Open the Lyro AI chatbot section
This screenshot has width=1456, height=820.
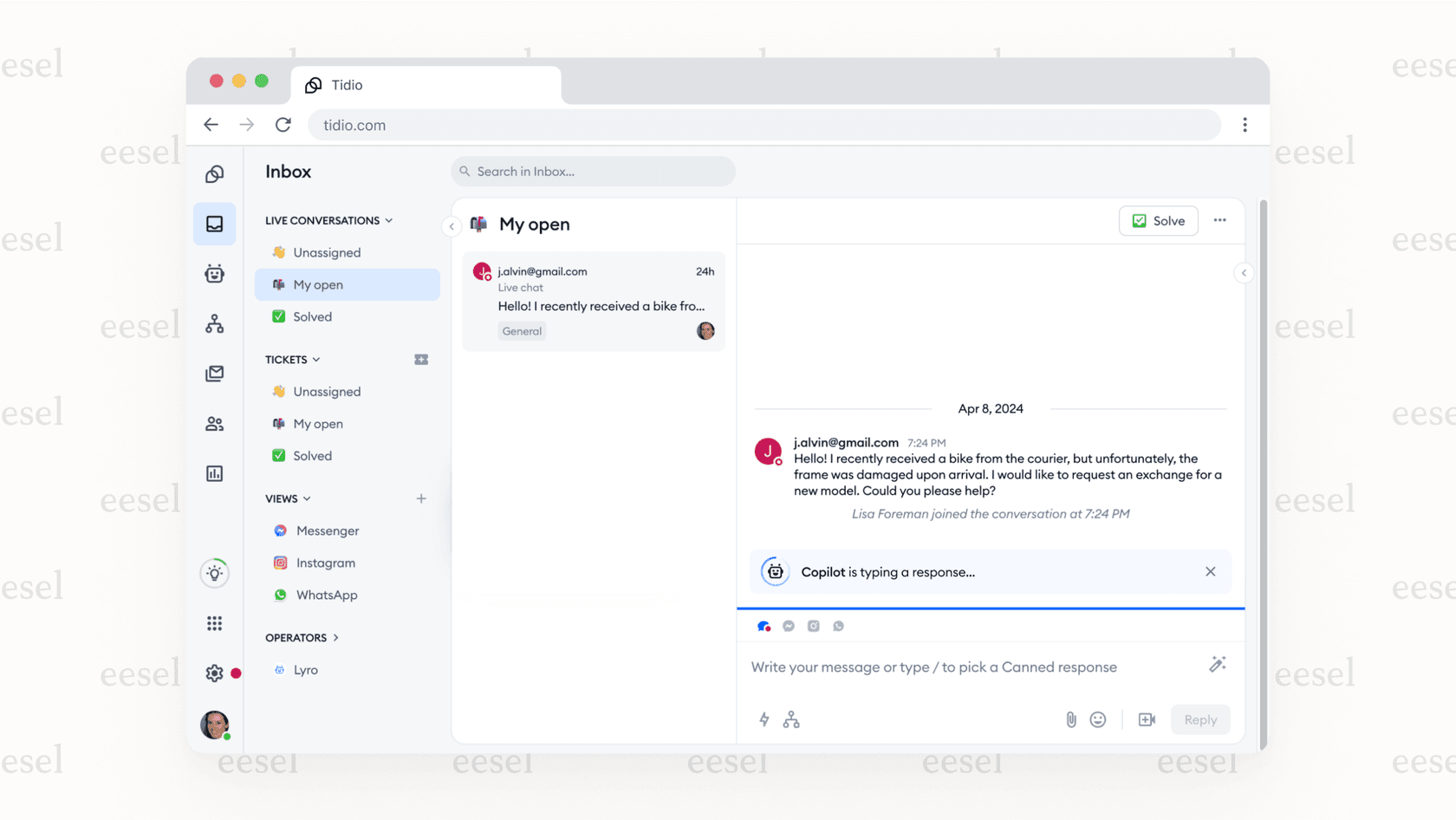[x=214, y=274]
